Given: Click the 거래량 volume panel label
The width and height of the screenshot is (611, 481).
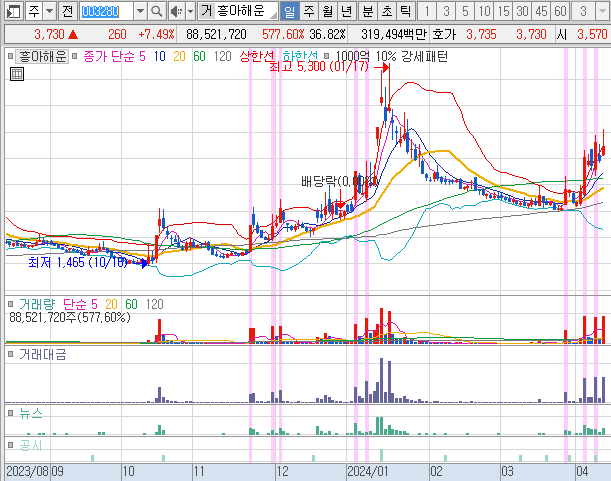Looking at the screenshot, I should (x=37, y=304).
